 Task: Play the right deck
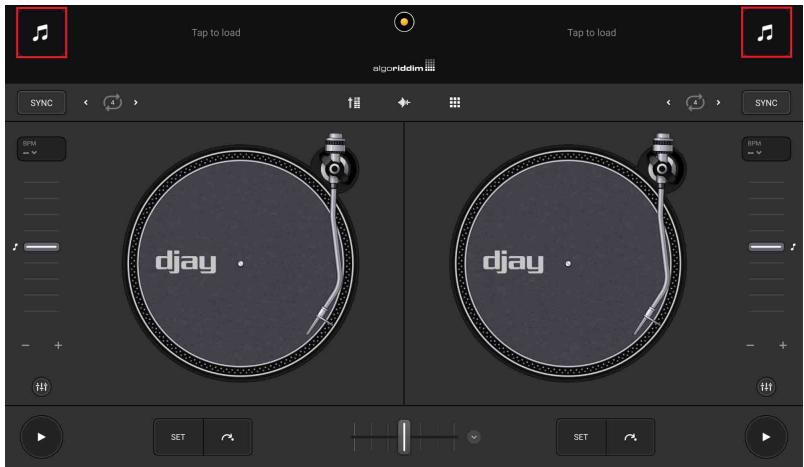[x=766, y=437]
